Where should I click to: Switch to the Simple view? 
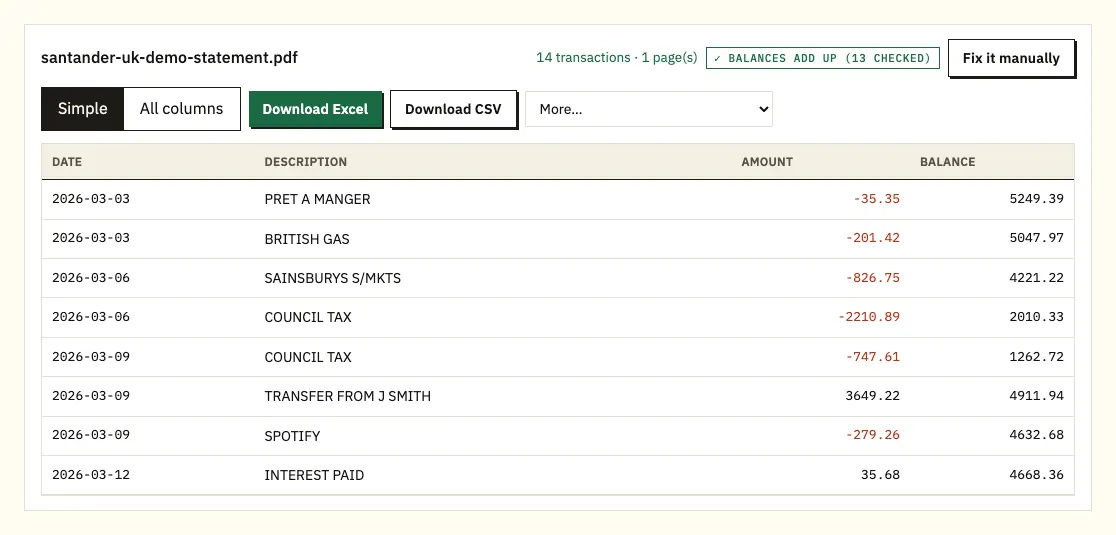pyautogui.click(x=83, y=109)
